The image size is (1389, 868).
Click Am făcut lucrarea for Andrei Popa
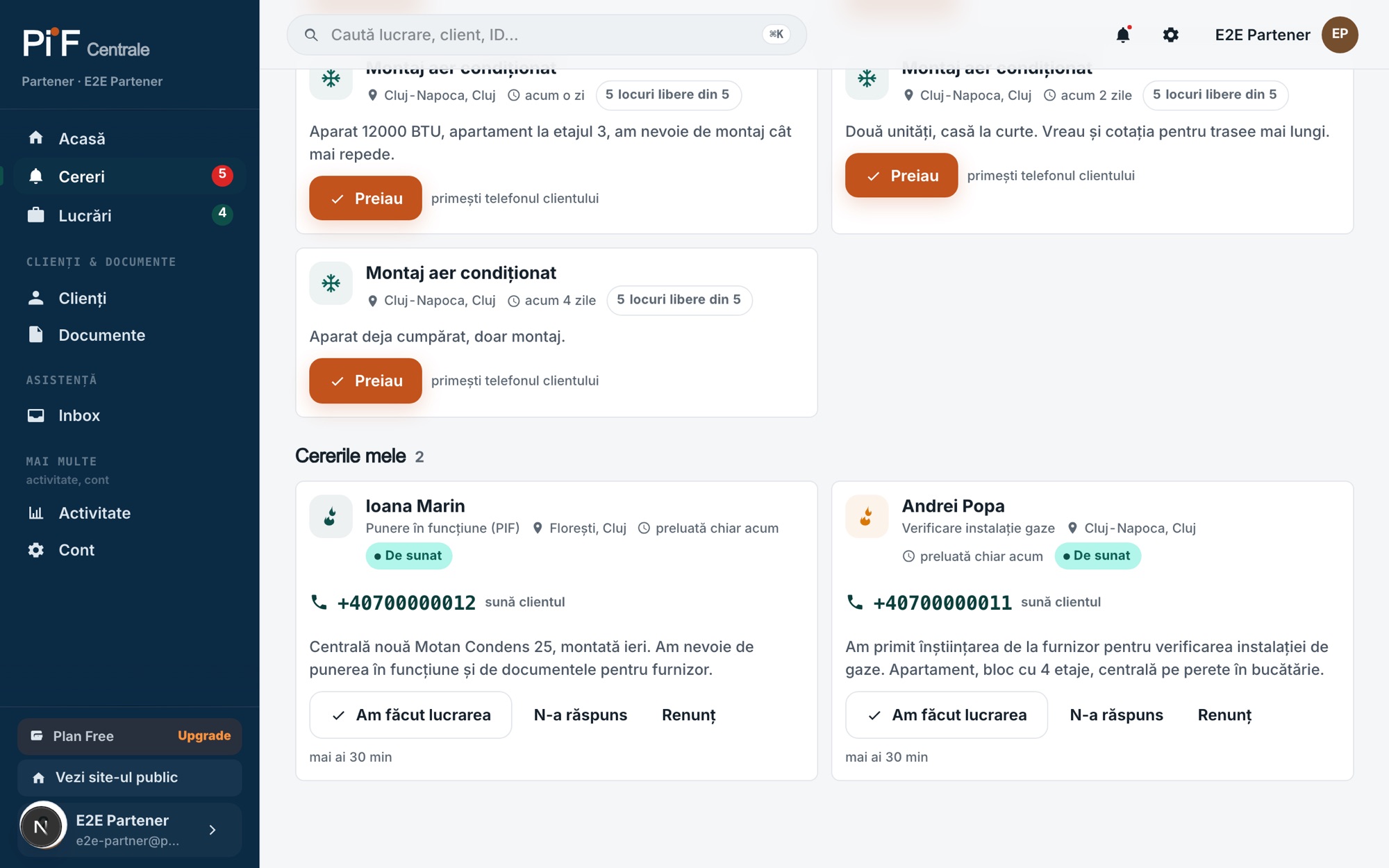947,715
